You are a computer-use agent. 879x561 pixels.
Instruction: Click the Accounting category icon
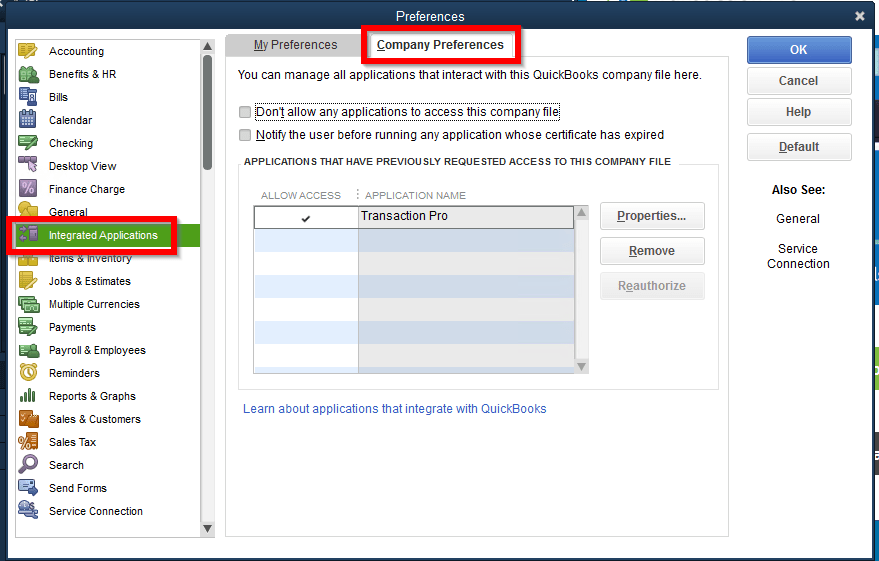point(27,51)
